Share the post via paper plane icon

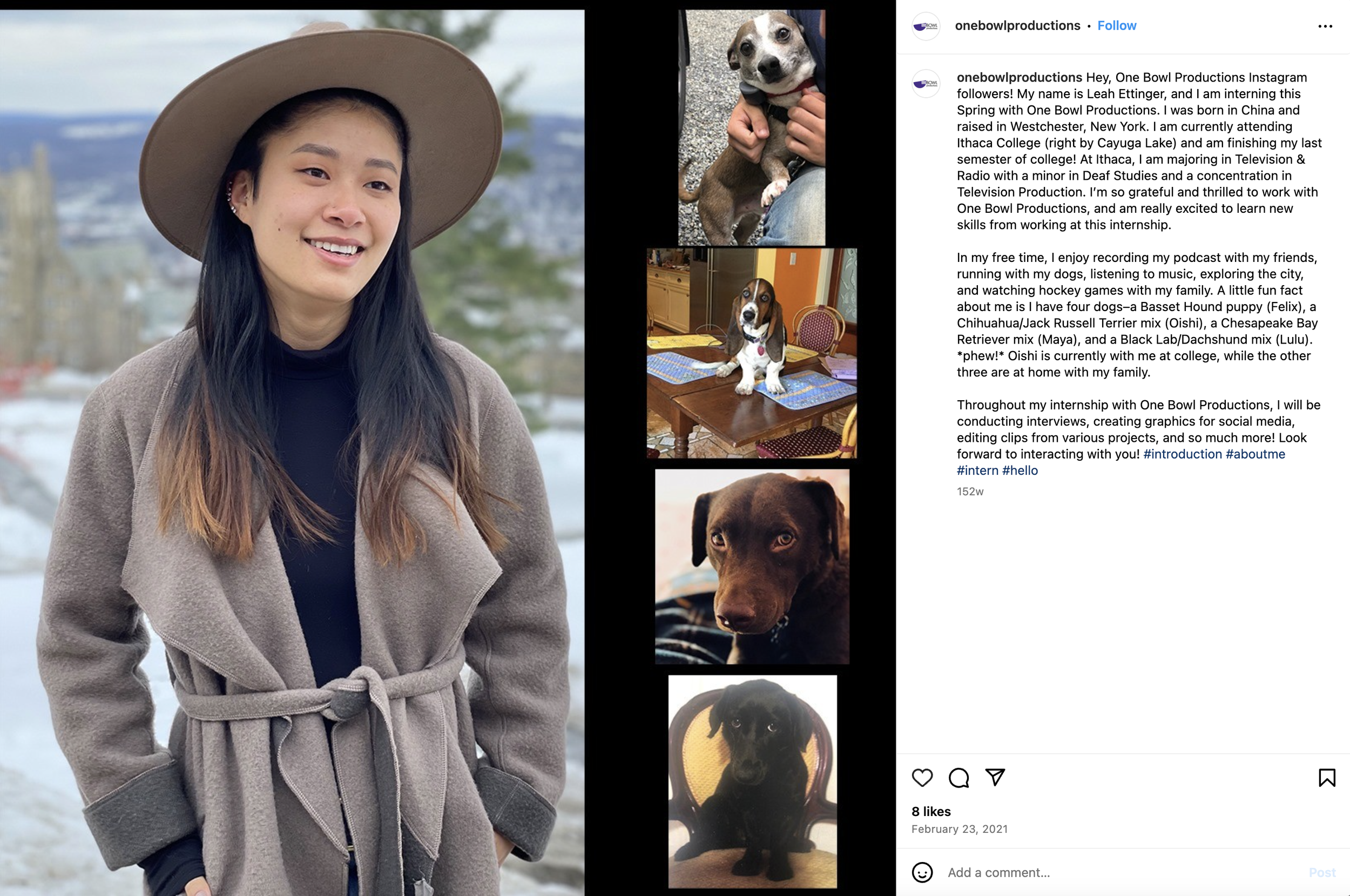pyautogui.click(x=995, y=777)
